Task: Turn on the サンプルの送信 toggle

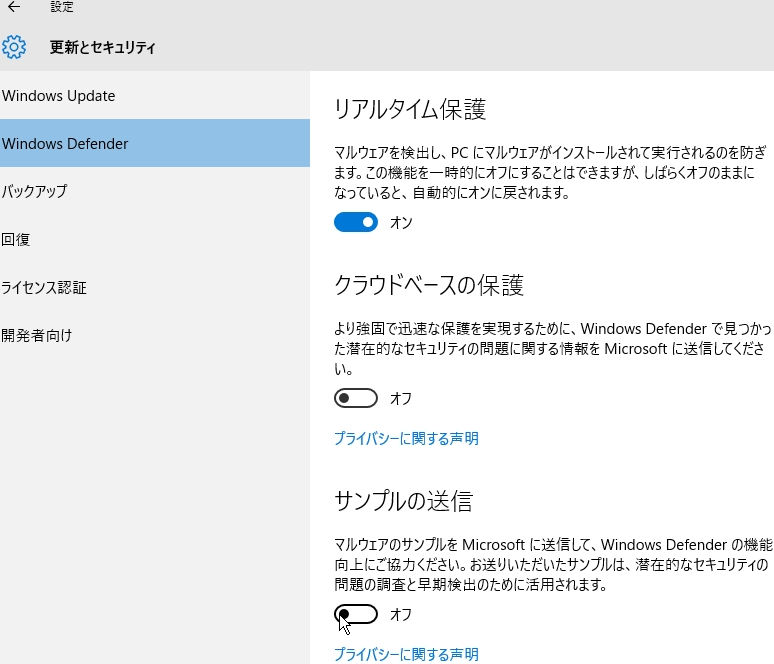Action: (x=356, y=614)
